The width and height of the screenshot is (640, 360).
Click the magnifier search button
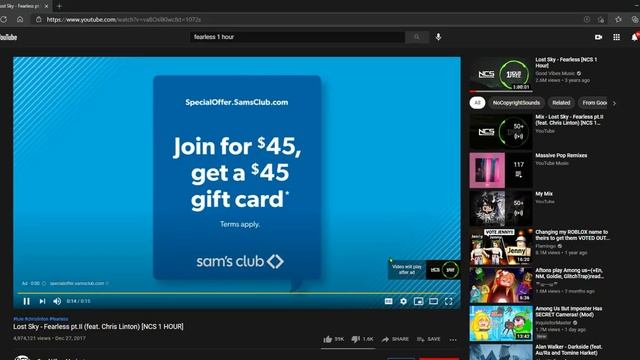(x=417, y=37)
